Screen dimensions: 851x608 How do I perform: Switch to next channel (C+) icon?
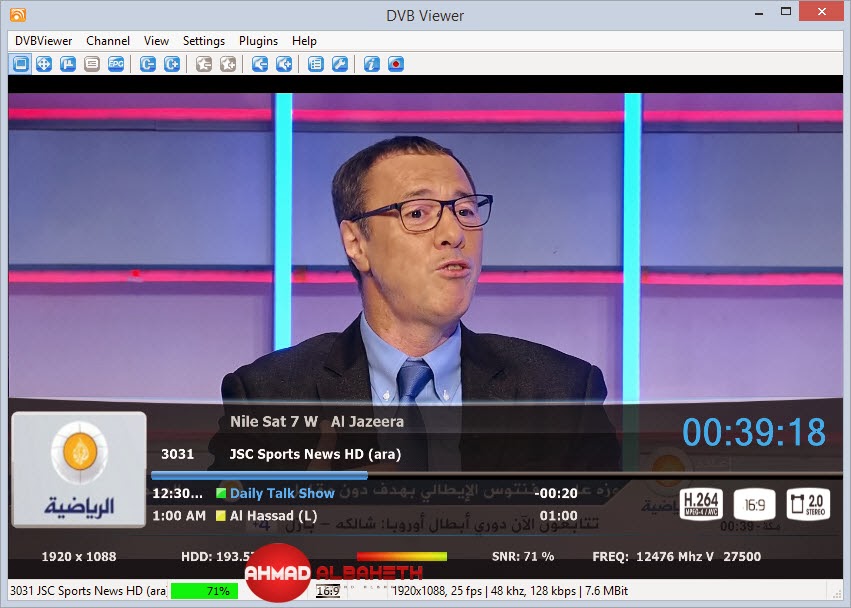coord(172,64)
